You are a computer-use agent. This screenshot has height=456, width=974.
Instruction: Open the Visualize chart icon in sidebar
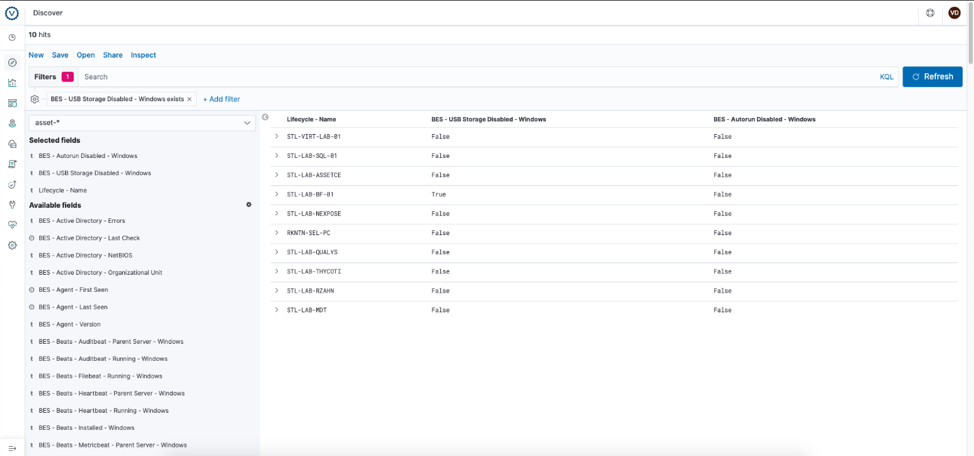click(12, 83)
